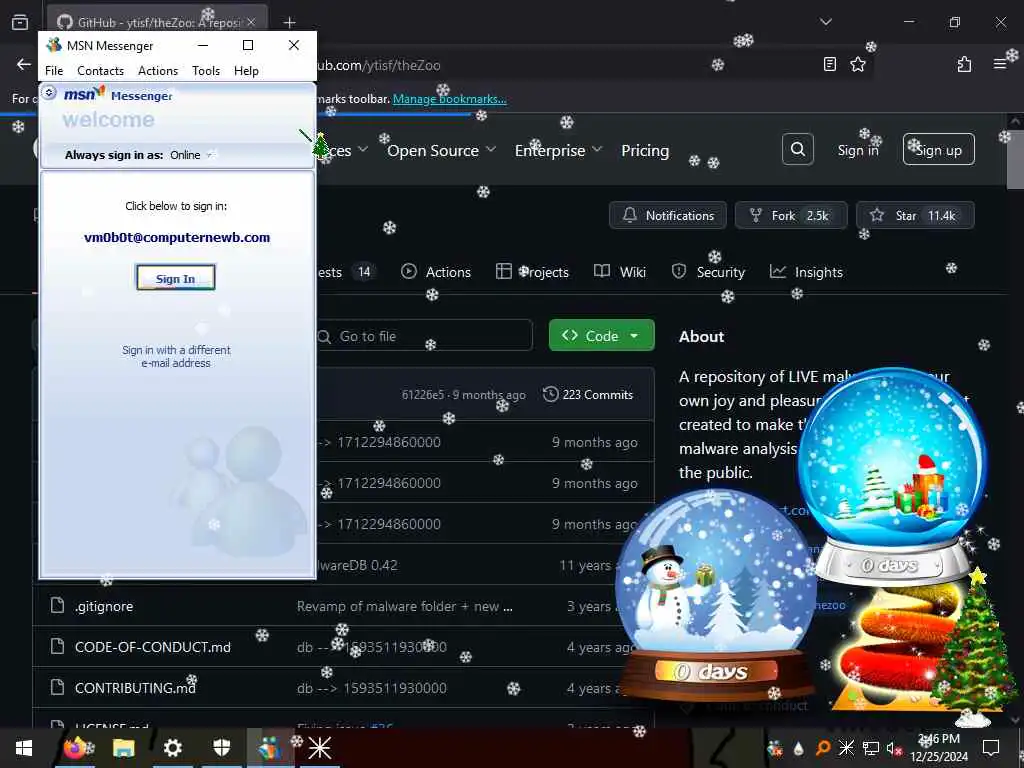
Task: Select the GitHub theZoo browser tab
Action: [157, 22]
